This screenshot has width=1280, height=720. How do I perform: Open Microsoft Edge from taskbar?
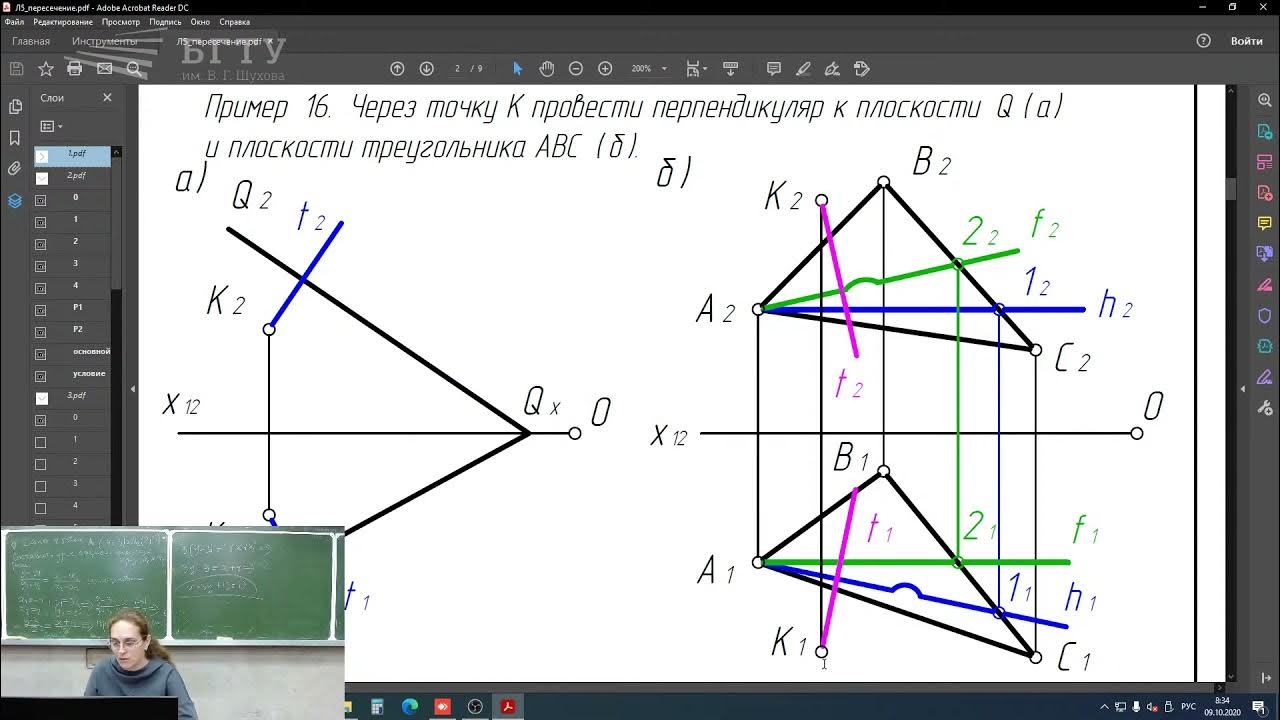pyautogui.click(x=409, y=707)
